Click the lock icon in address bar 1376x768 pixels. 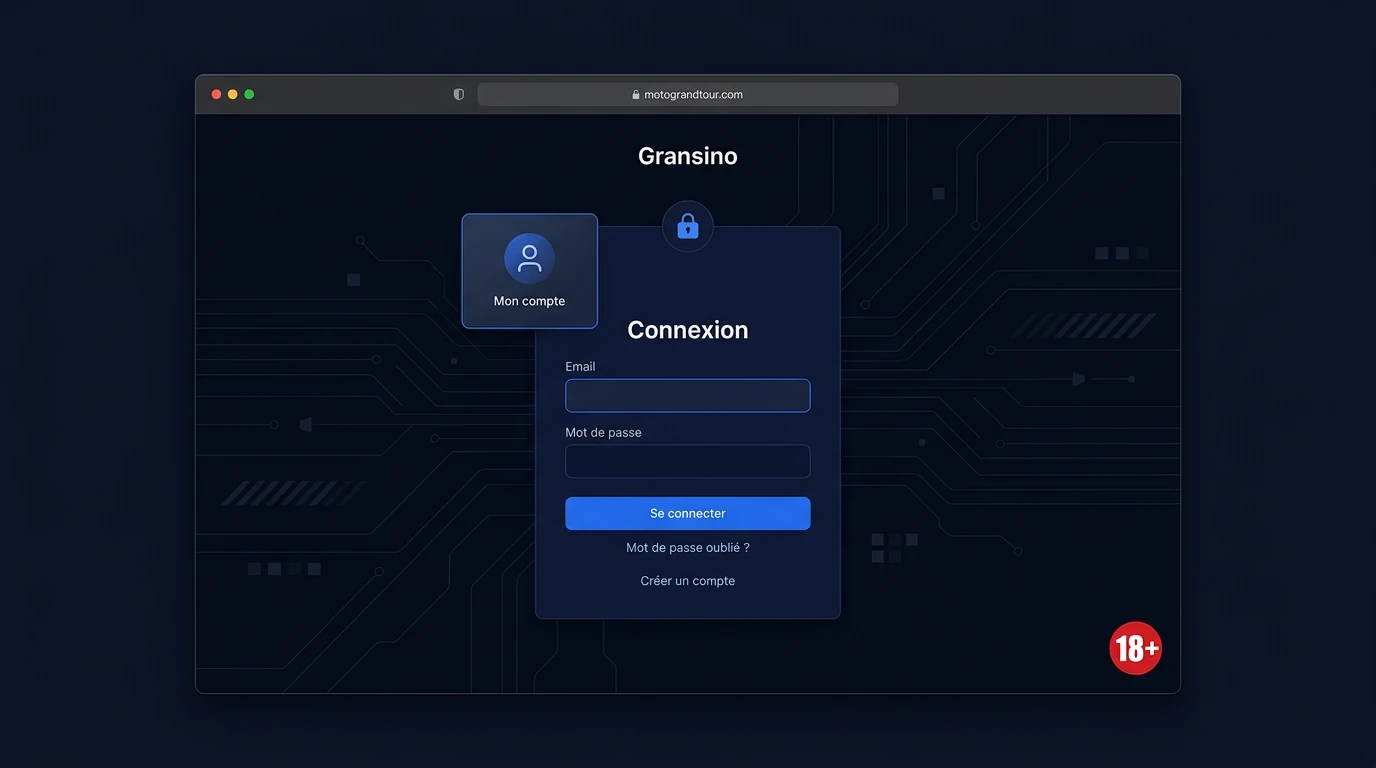(x=636, y=95)
